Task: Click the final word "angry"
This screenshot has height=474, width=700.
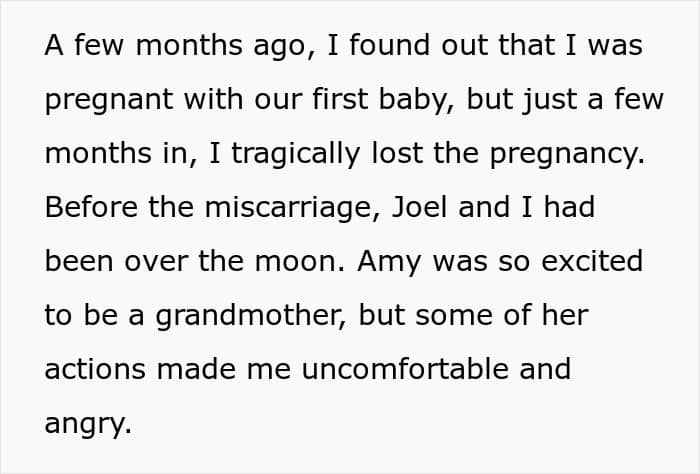Action: click(x=88, y=424)
